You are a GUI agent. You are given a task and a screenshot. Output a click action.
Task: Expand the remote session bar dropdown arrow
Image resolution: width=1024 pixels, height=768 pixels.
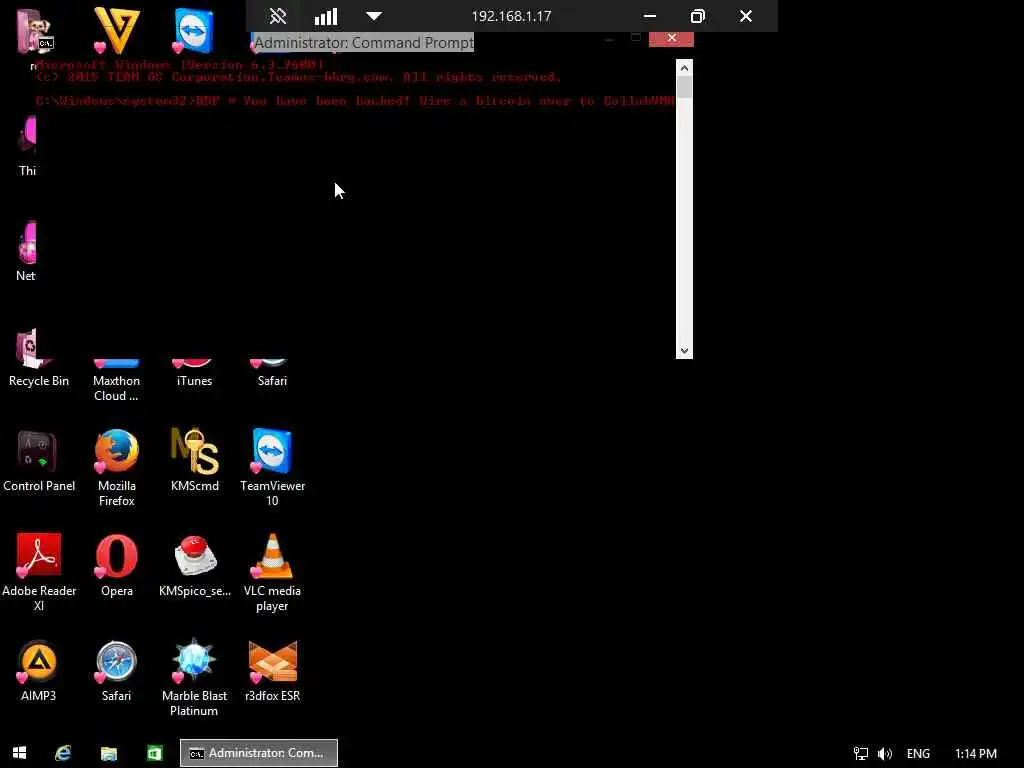tap(374, 16)
